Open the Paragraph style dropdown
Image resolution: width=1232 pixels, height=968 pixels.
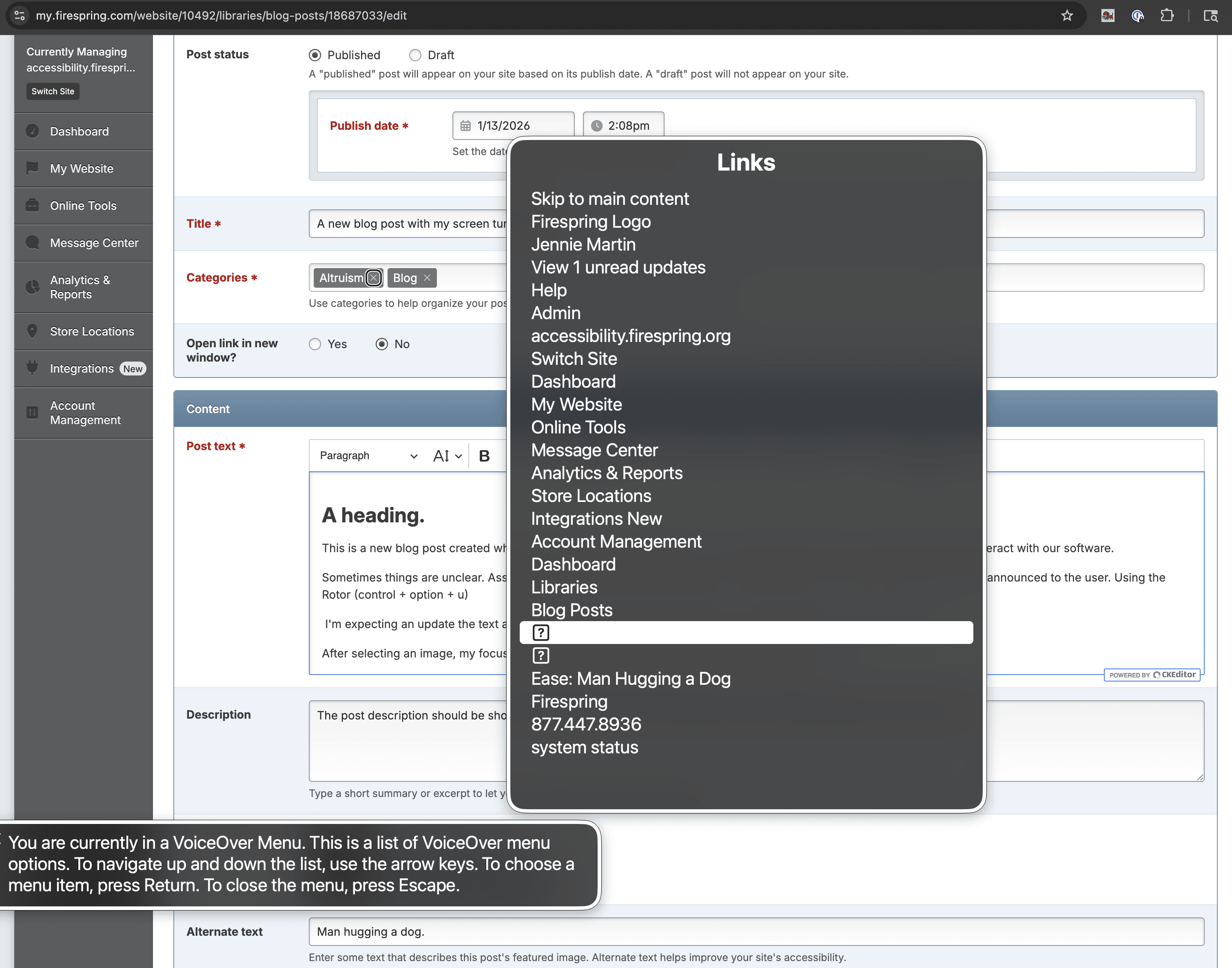tap(368, 456)
